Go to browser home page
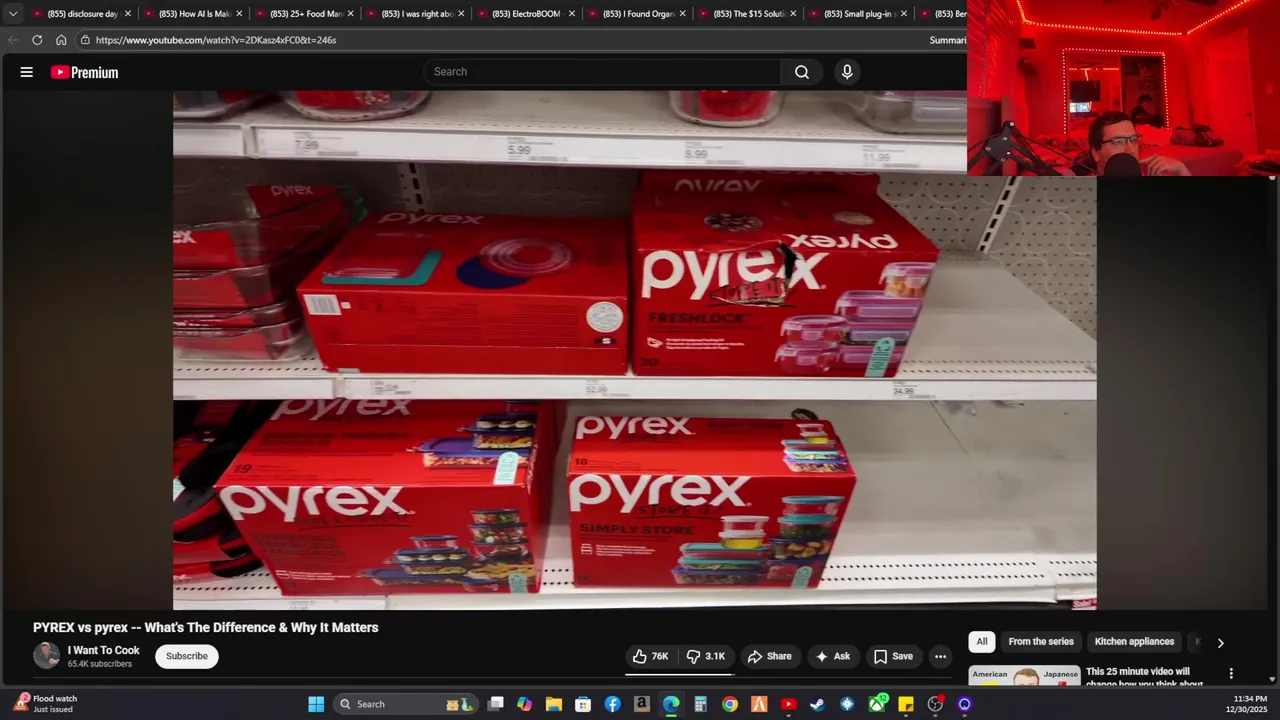This screenshot has height=720, width=1280. coord(61,40)
